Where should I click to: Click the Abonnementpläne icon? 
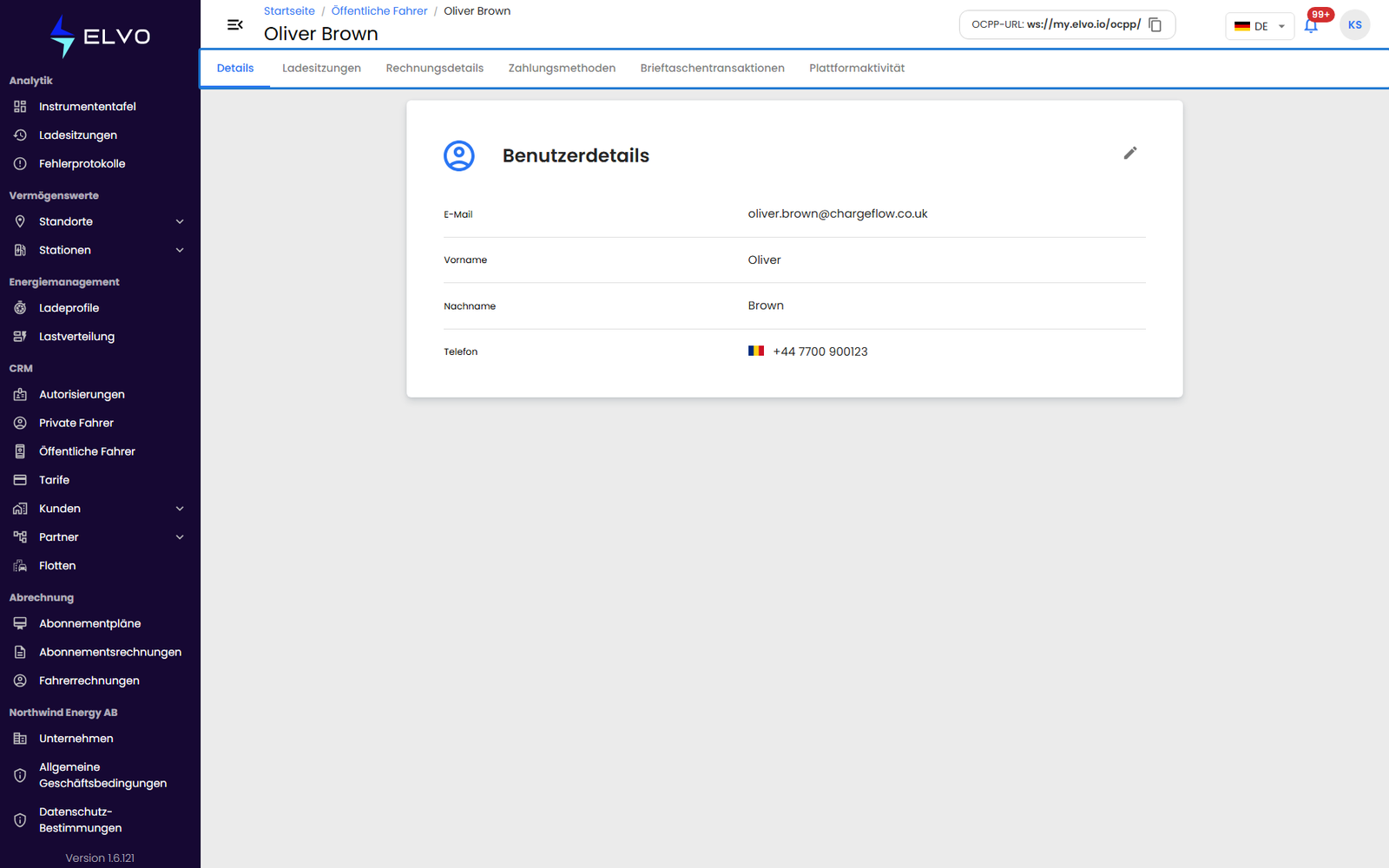pyautogui.click(x=20, y=623)
